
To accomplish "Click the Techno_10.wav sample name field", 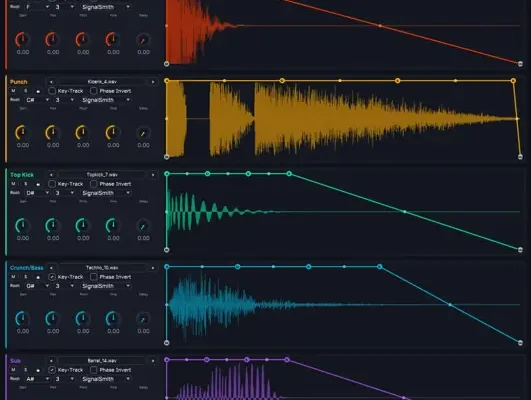I will 102,268.
